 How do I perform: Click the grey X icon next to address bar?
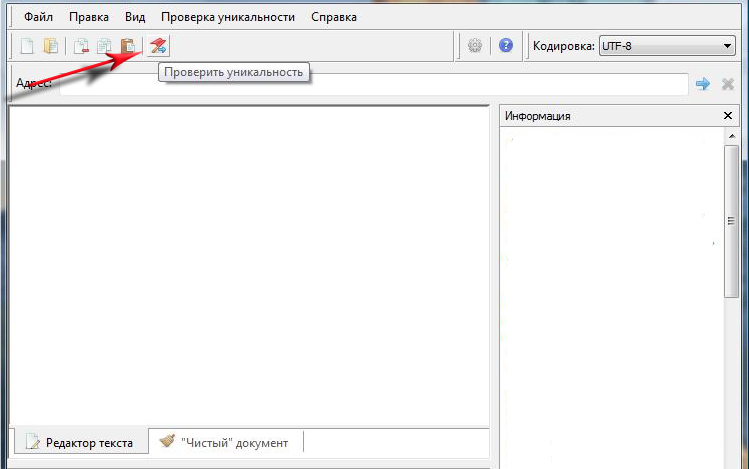(x=728, y=84)
